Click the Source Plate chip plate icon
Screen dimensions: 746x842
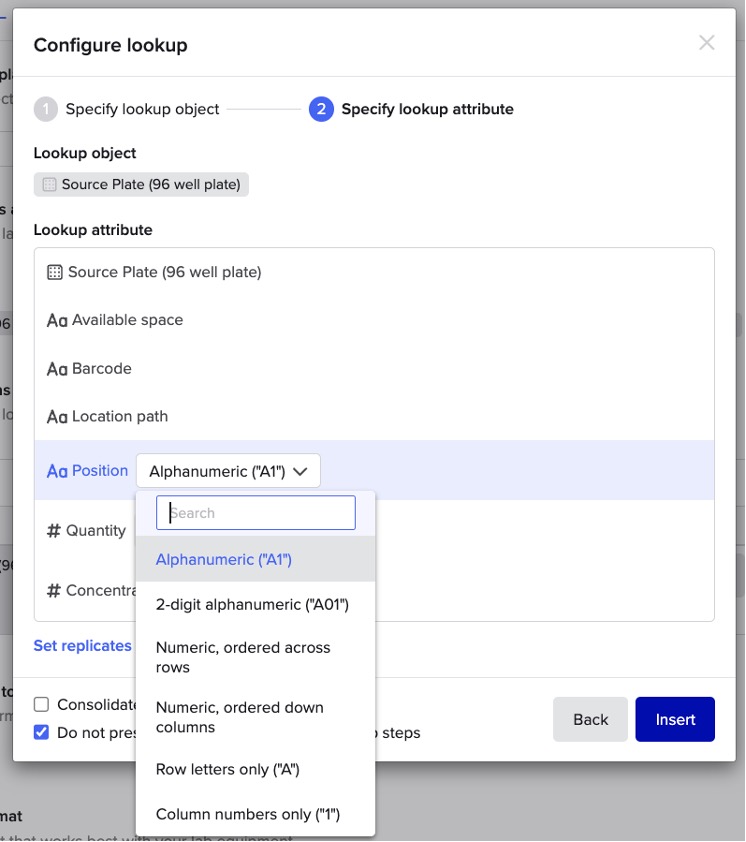coord(50,185)
